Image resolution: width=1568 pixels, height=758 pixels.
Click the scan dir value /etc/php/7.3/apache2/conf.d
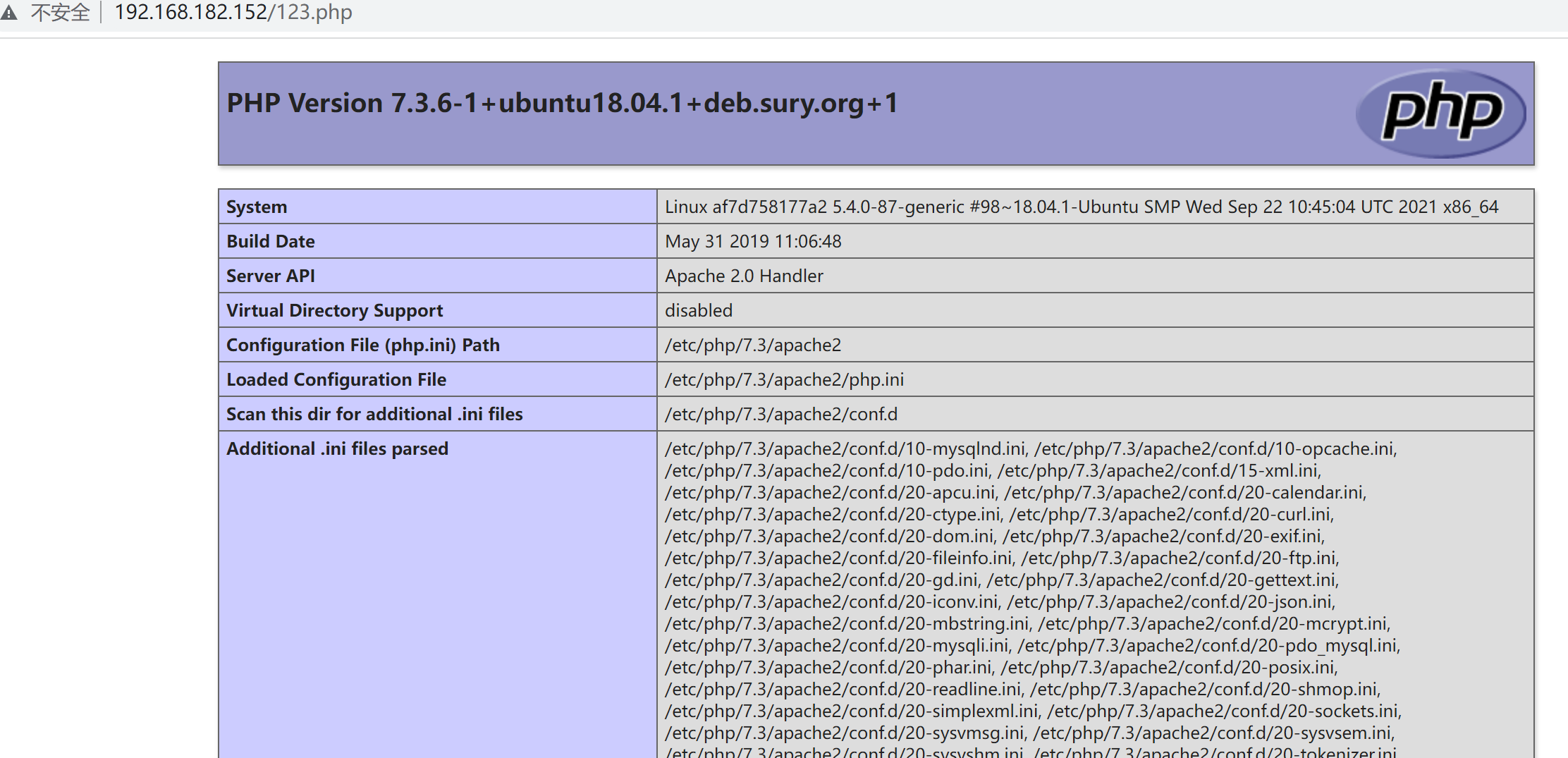tap(781, 414)
